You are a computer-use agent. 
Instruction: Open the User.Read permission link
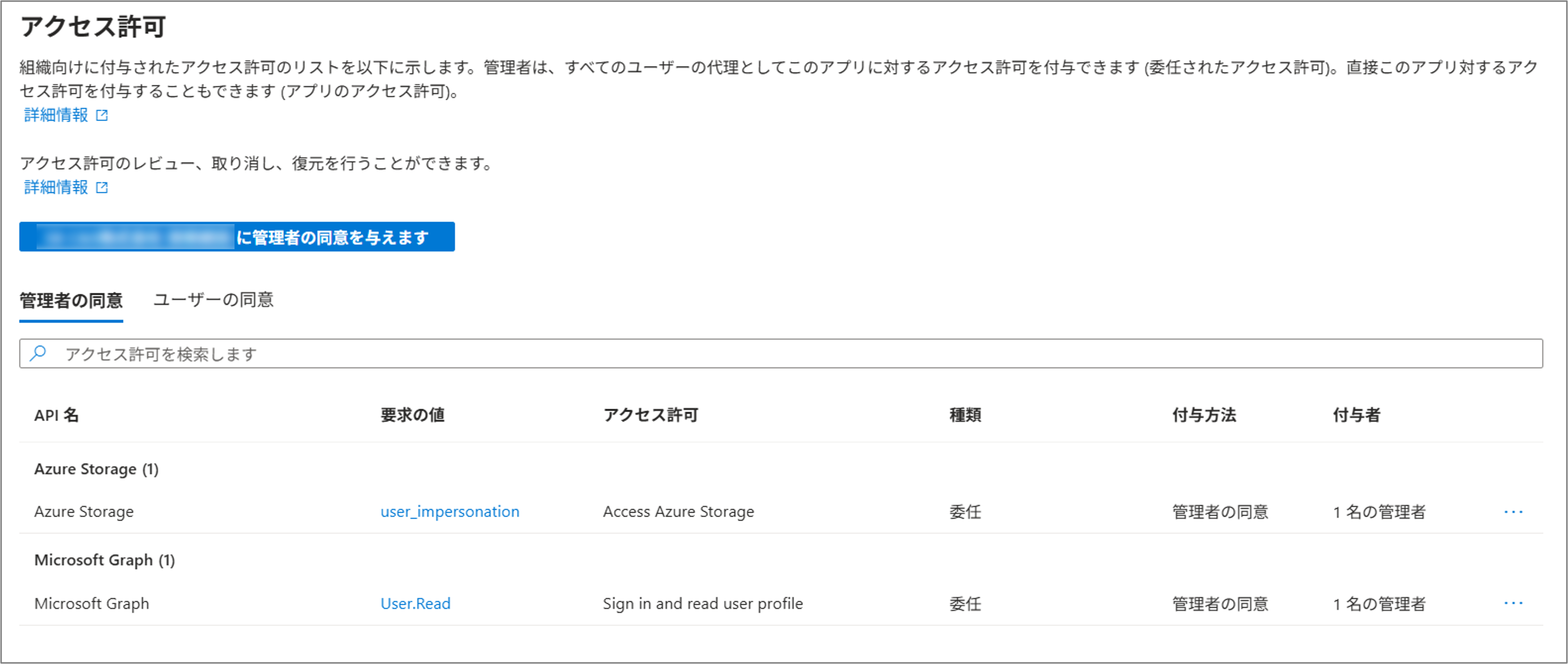pos(415,603)
